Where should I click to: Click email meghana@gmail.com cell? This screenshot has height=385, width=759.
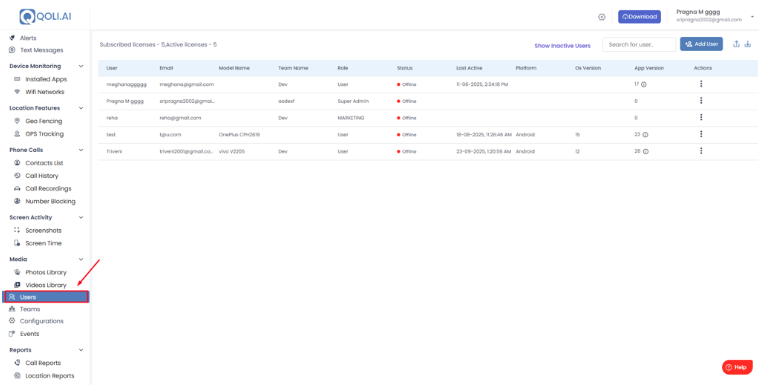point(186,84)
